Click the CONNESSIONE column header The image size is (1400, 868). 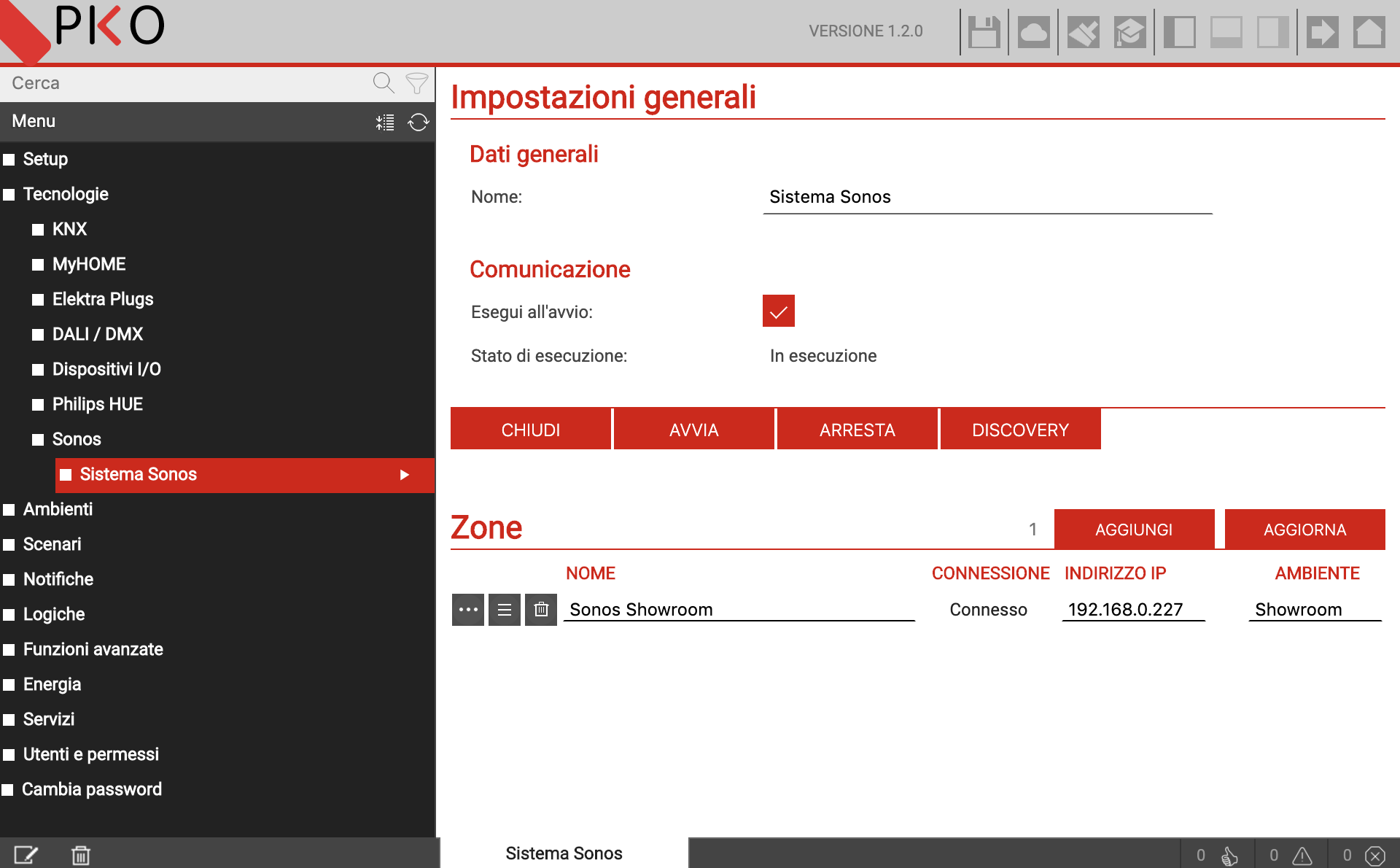990,573
